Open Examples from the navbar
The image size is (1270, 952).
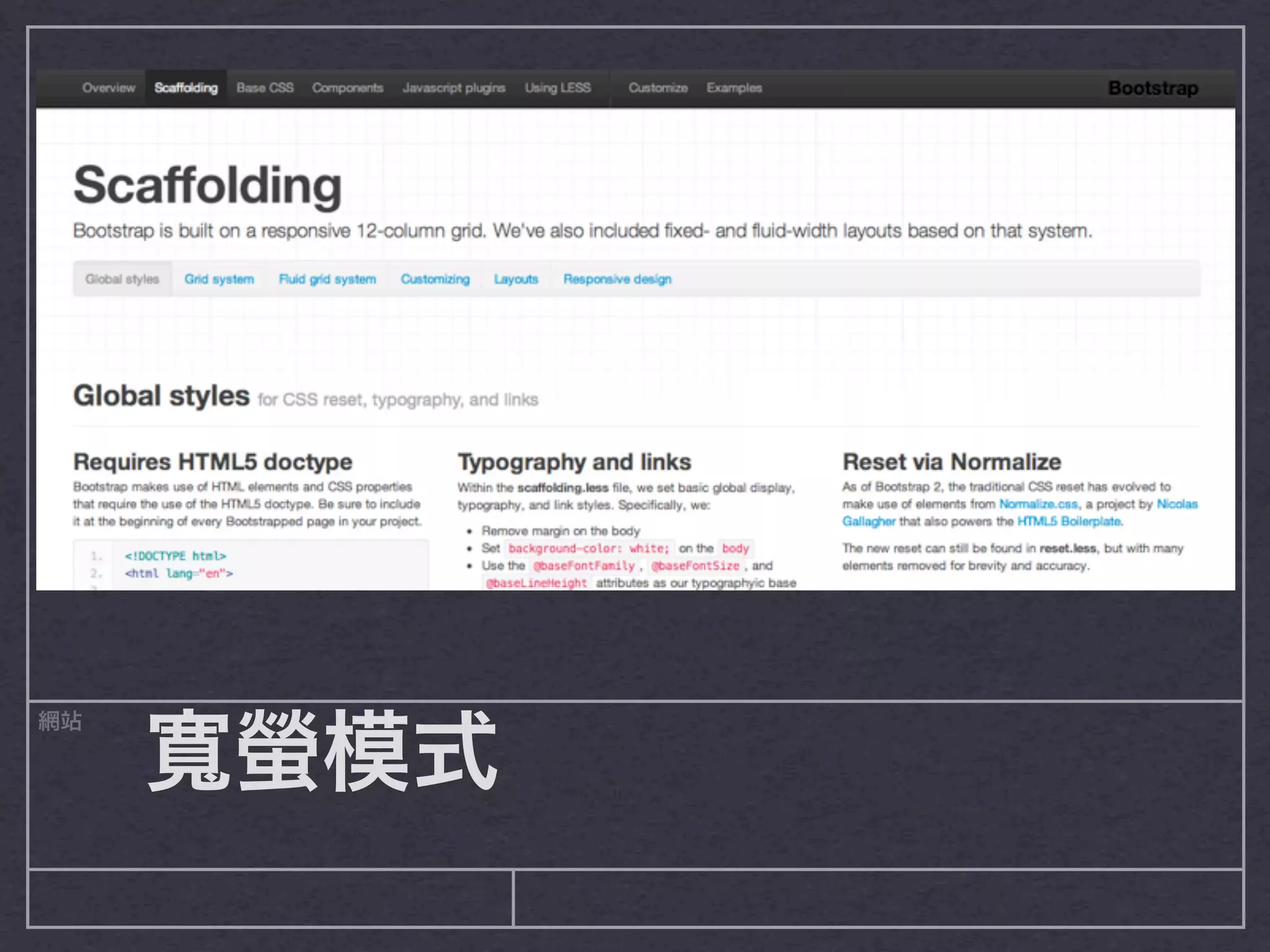(734, 88)
